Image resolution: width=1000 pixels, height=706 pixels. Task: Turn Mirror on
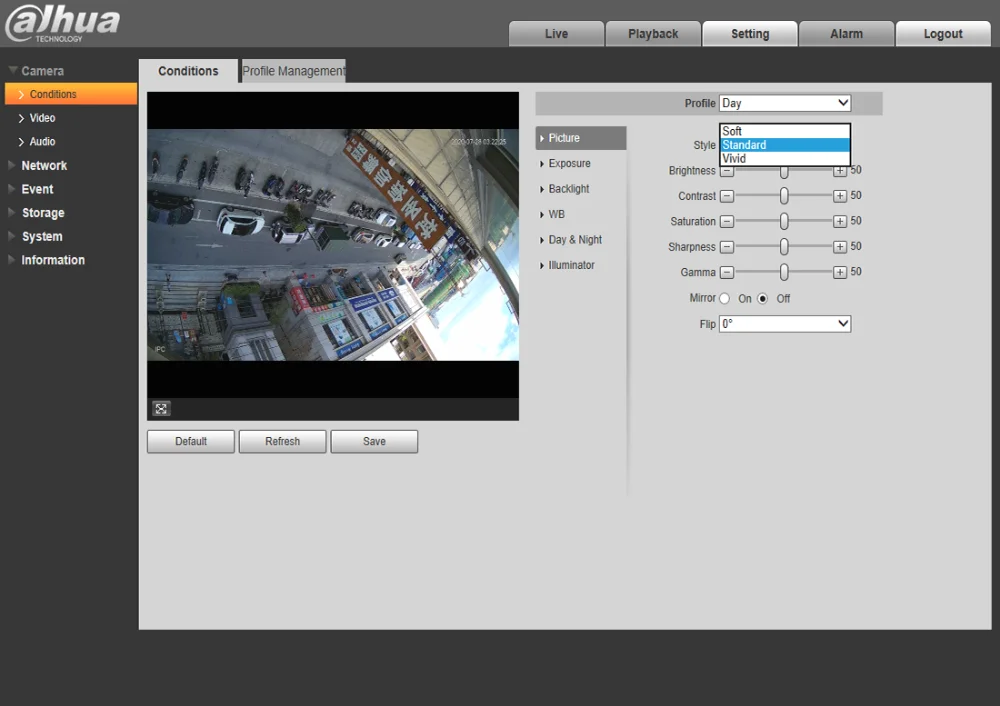[725, 298]
